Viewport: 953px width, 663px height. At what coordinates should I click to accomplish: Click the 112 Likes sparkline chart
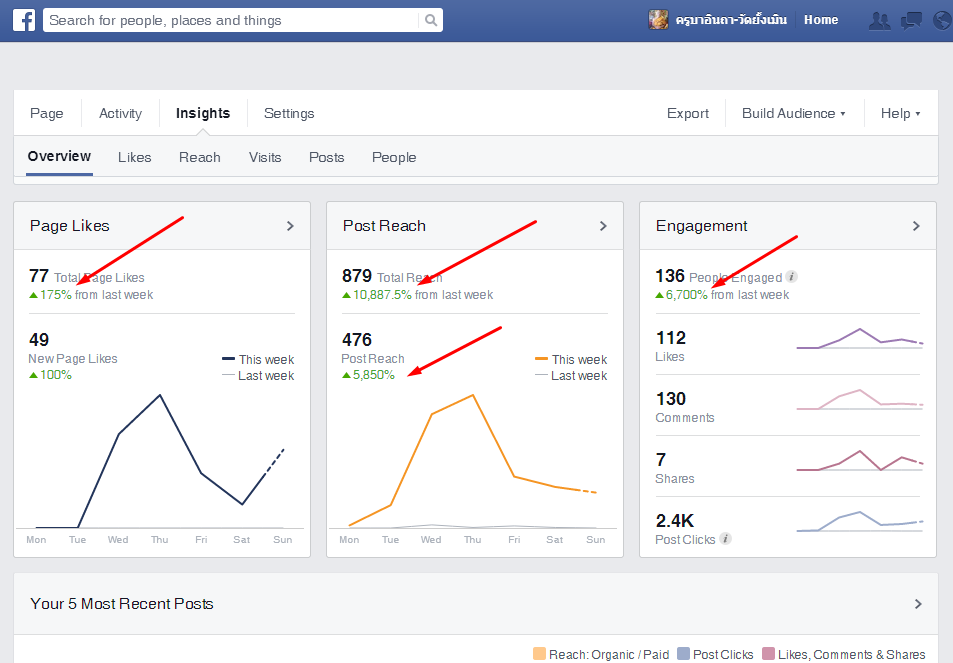pos(860,339)
